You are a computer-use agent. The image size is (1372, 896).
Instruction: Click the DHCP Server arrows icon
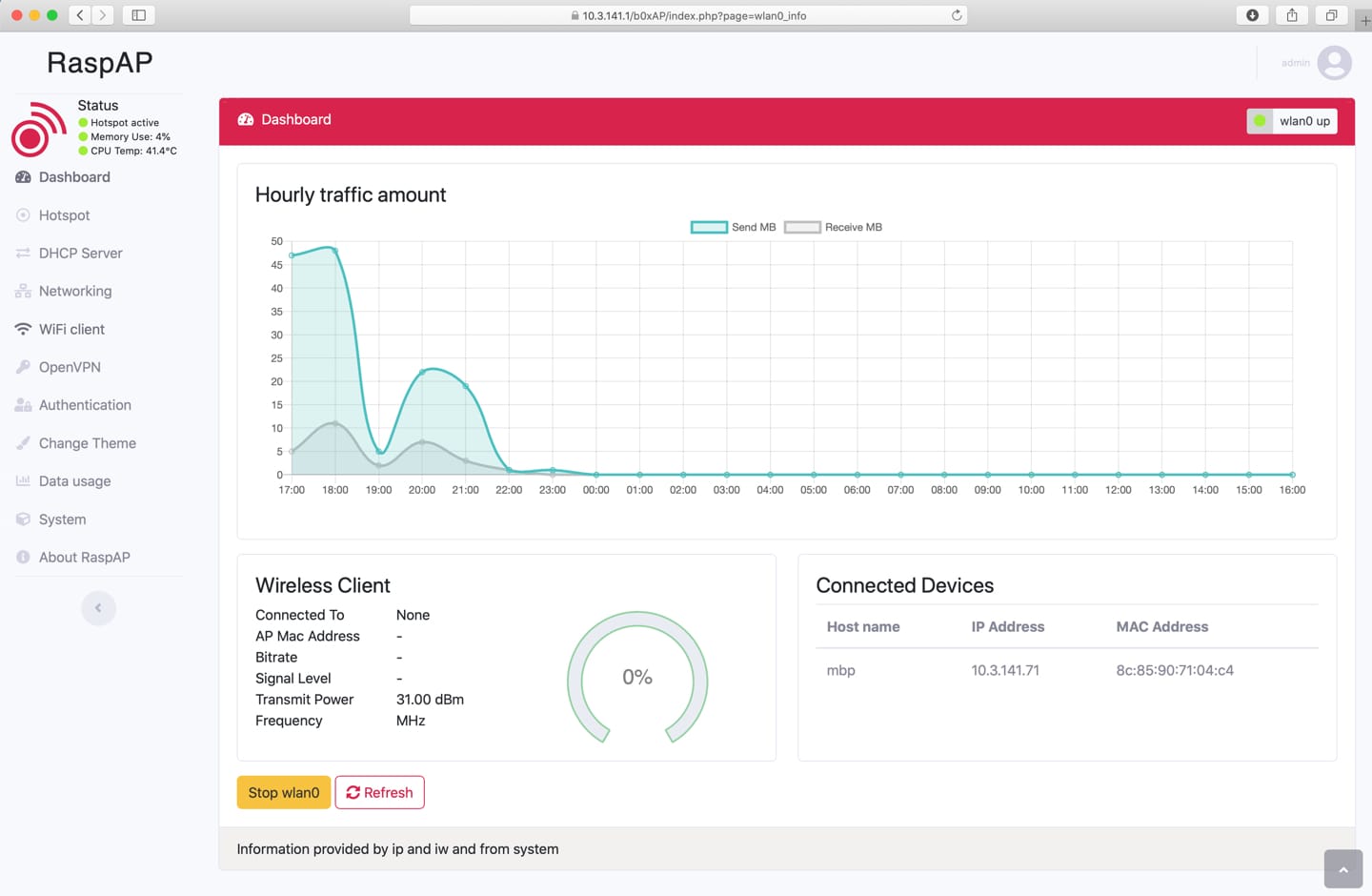(23, 254)
